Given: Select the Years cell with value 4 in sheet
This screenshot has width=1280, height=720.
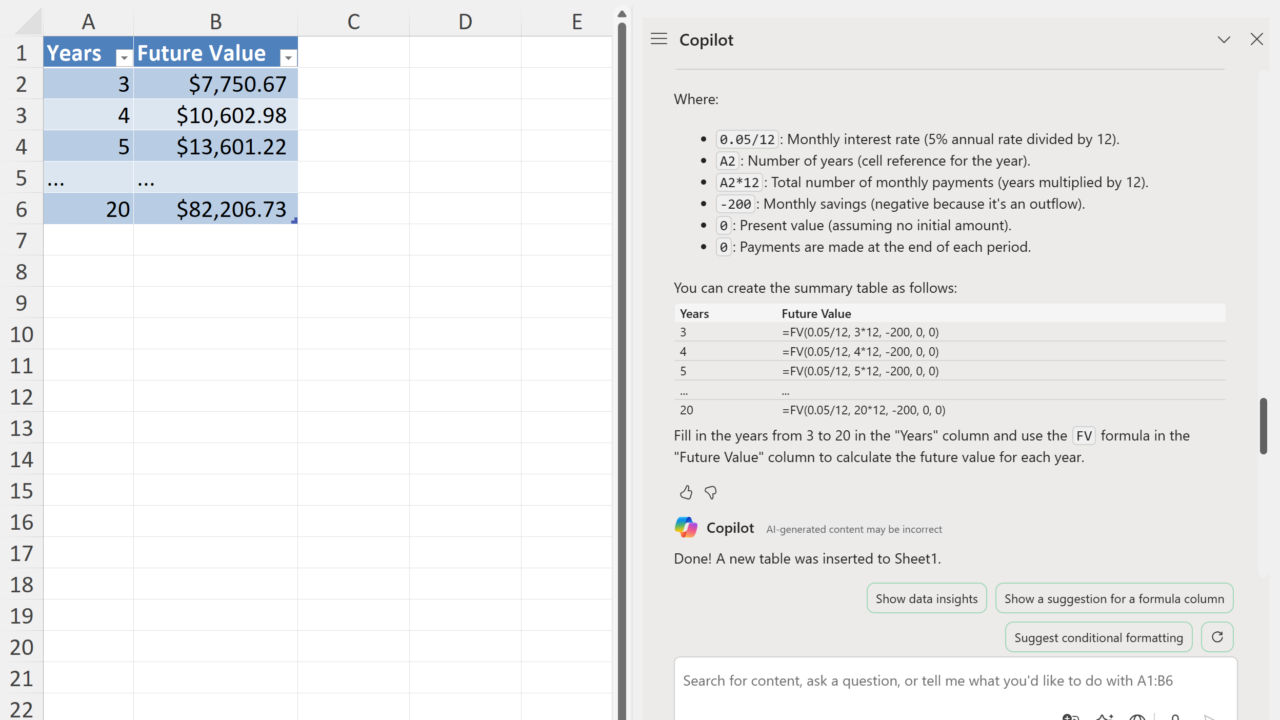Looking at the screenshot, I should pyautogui.click(x=88, y=115).
